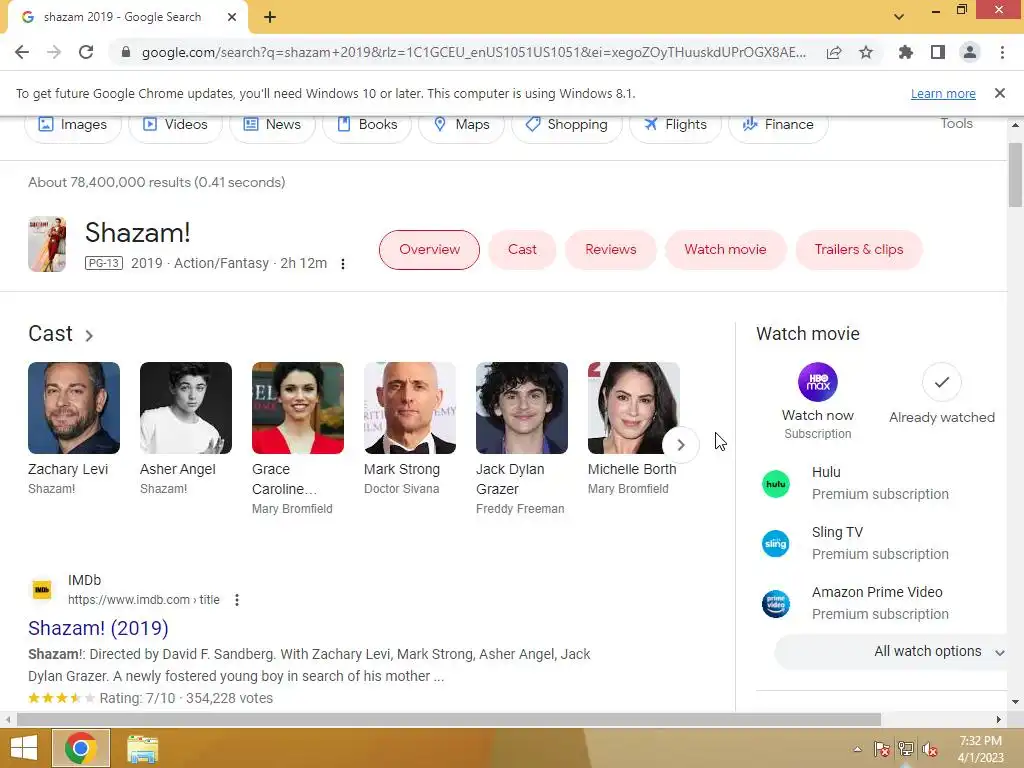This screenshot has width=1024, height=768.
Task: Open the Extensions puzzle icon
Action: click(x=906, y=52)
